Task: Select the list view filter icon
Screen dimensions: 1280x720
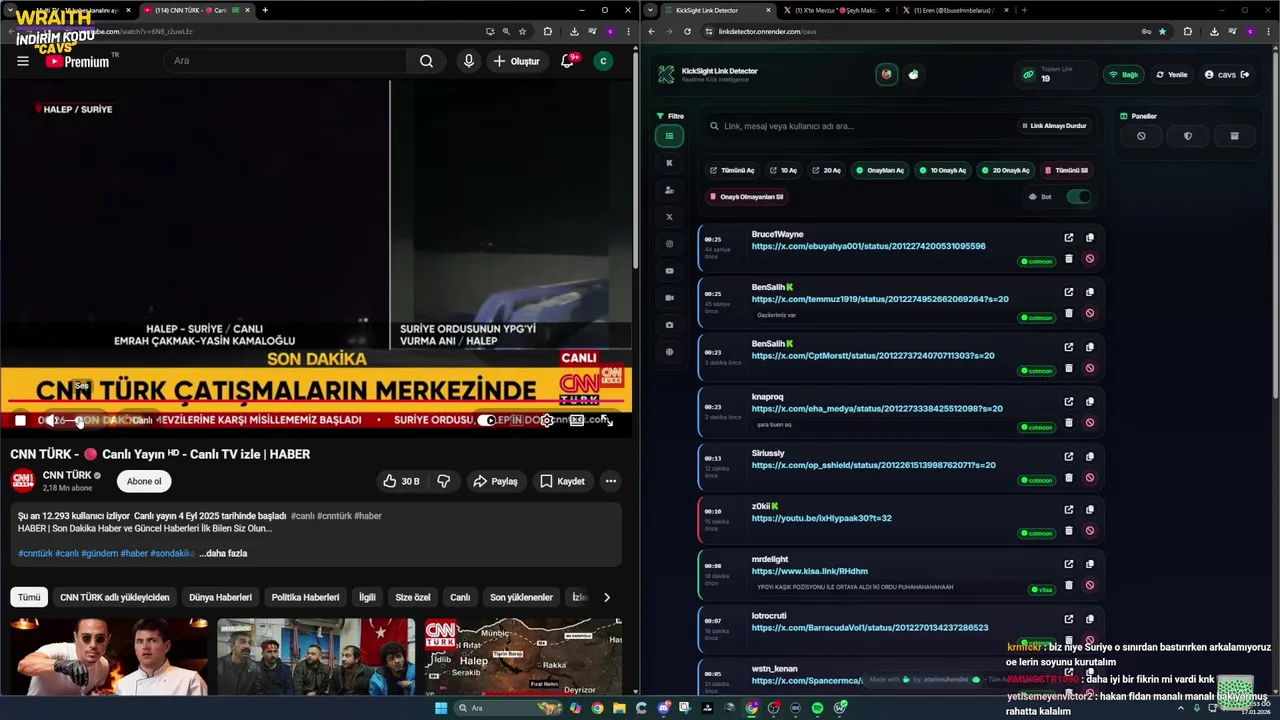Action: click(x=669, y=136)
